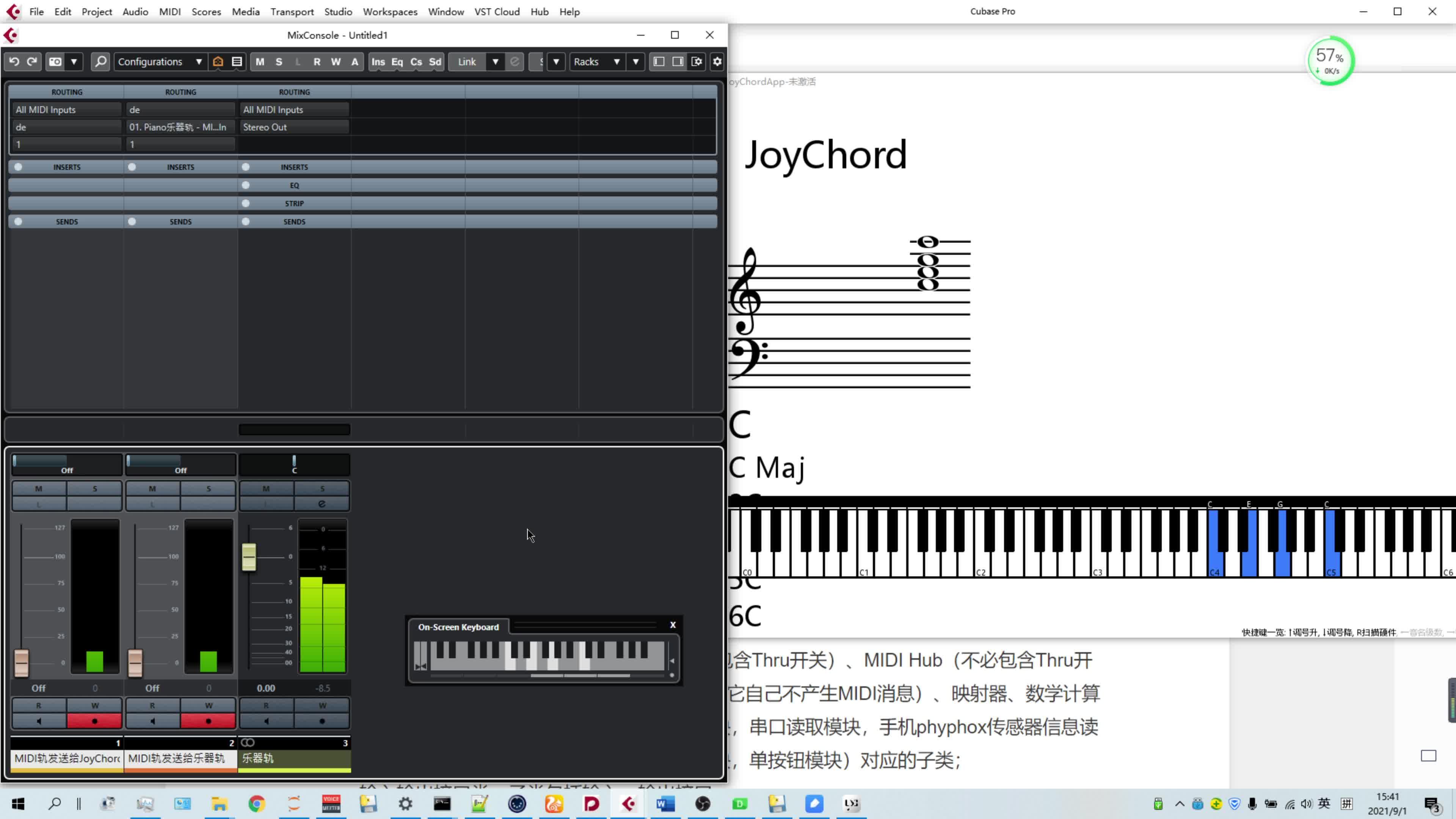
Task: Close the On-Screen Keyboard panel
Action: coord(673,624)
